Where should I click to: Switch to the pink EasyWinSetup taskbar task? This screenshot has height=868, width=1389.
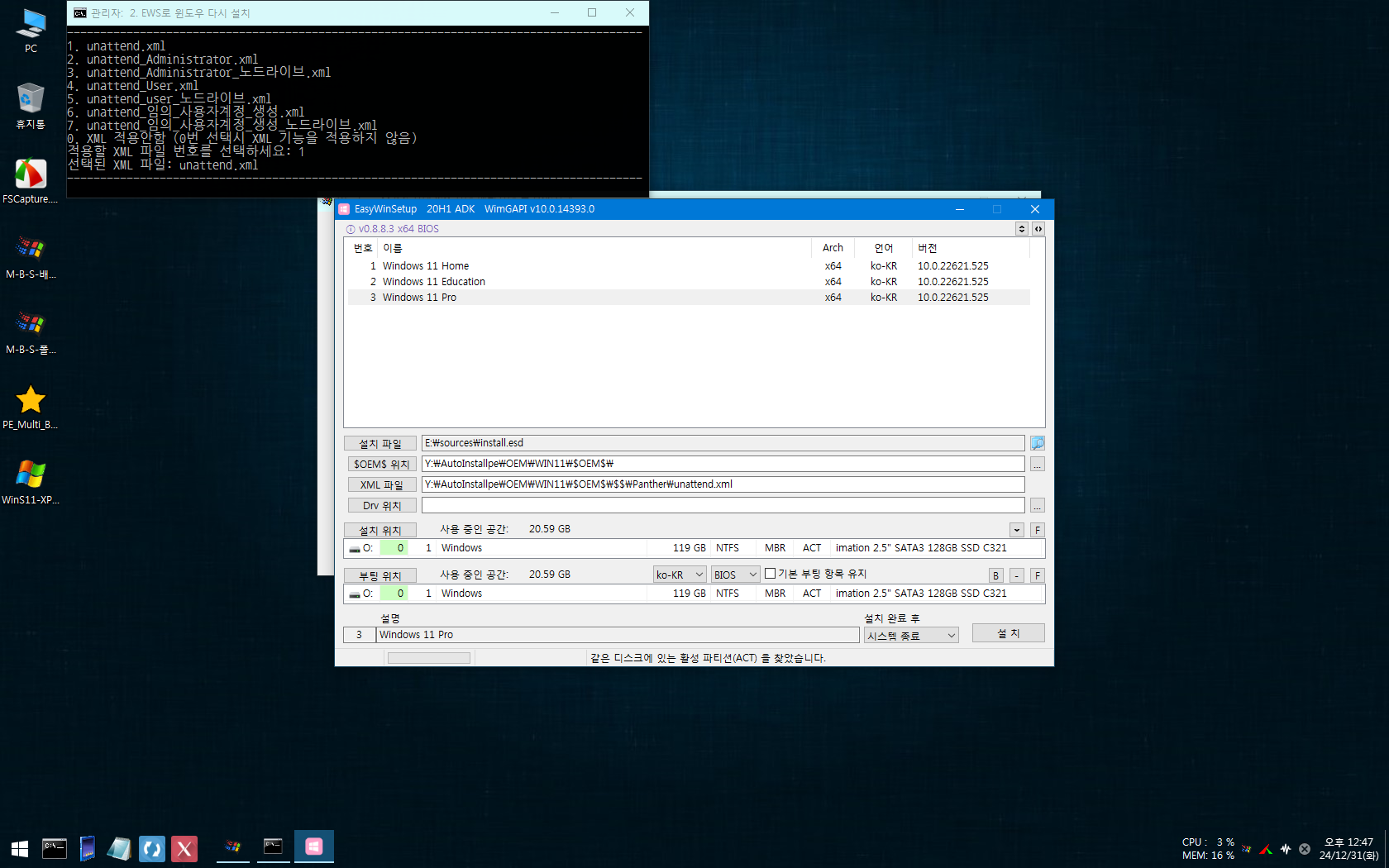314,847
